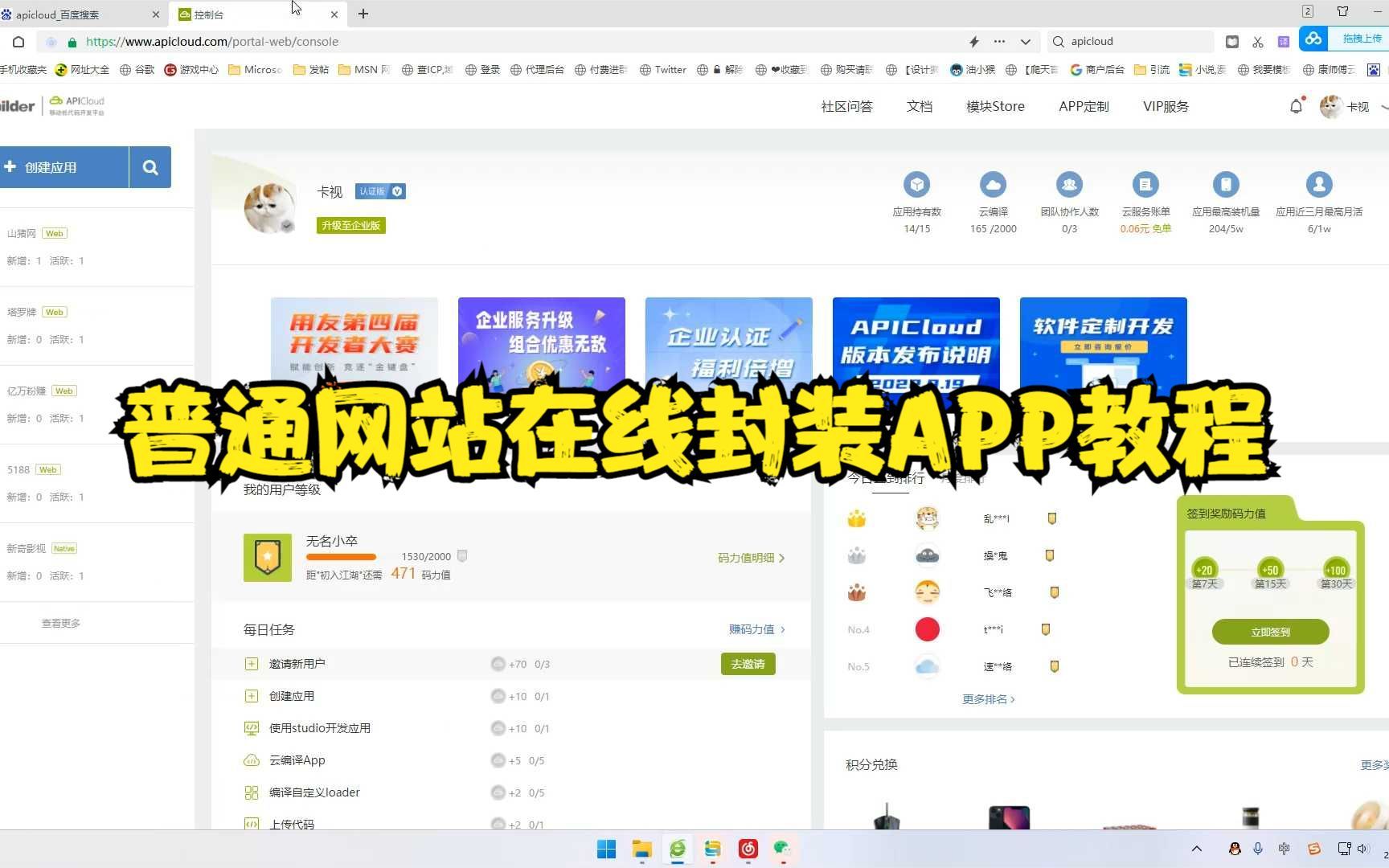Image resolution: width=1389 pixels, height=868 pixels.
Task: Open WeChat icon on the taskbar
Action: pos(782,849)
